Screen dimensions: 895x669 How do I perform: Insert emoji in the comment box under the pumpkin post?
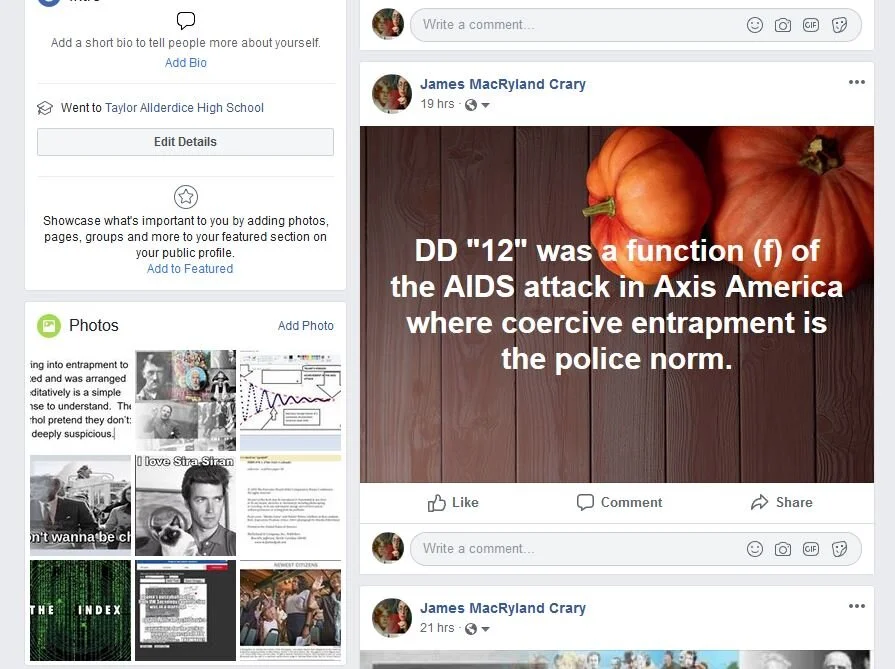point(755,549)
